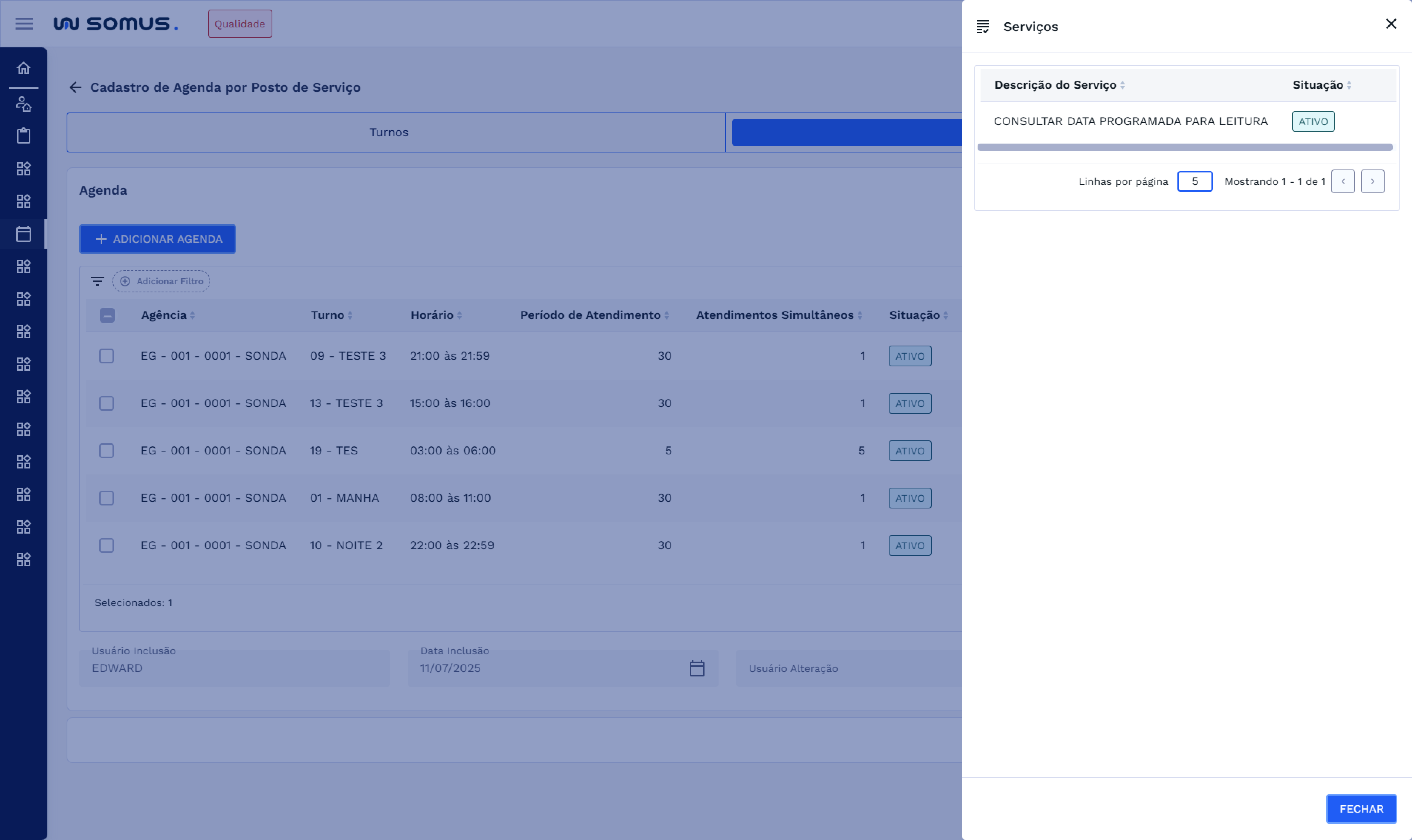This screenshot has width=1412, height=840.
Task: Click the back arrow beside Cadastro de Agenda
Action: (75, 87)
